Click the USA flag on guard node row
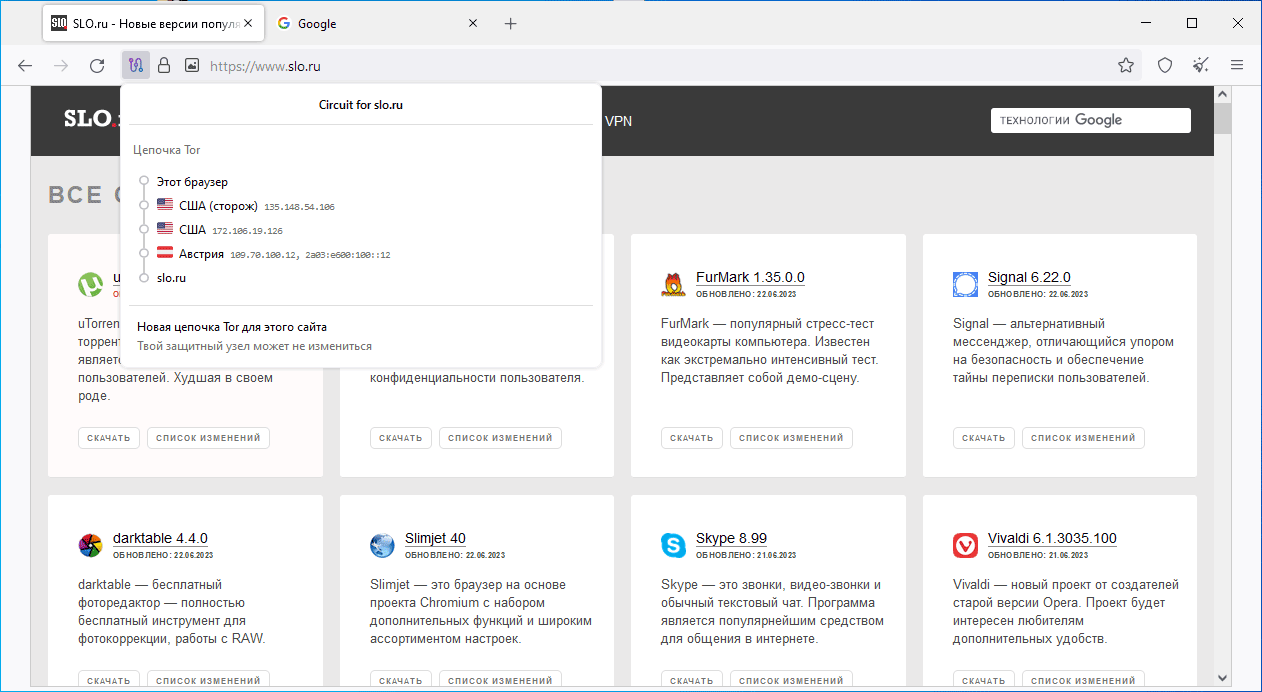 [x=165, y=206]
